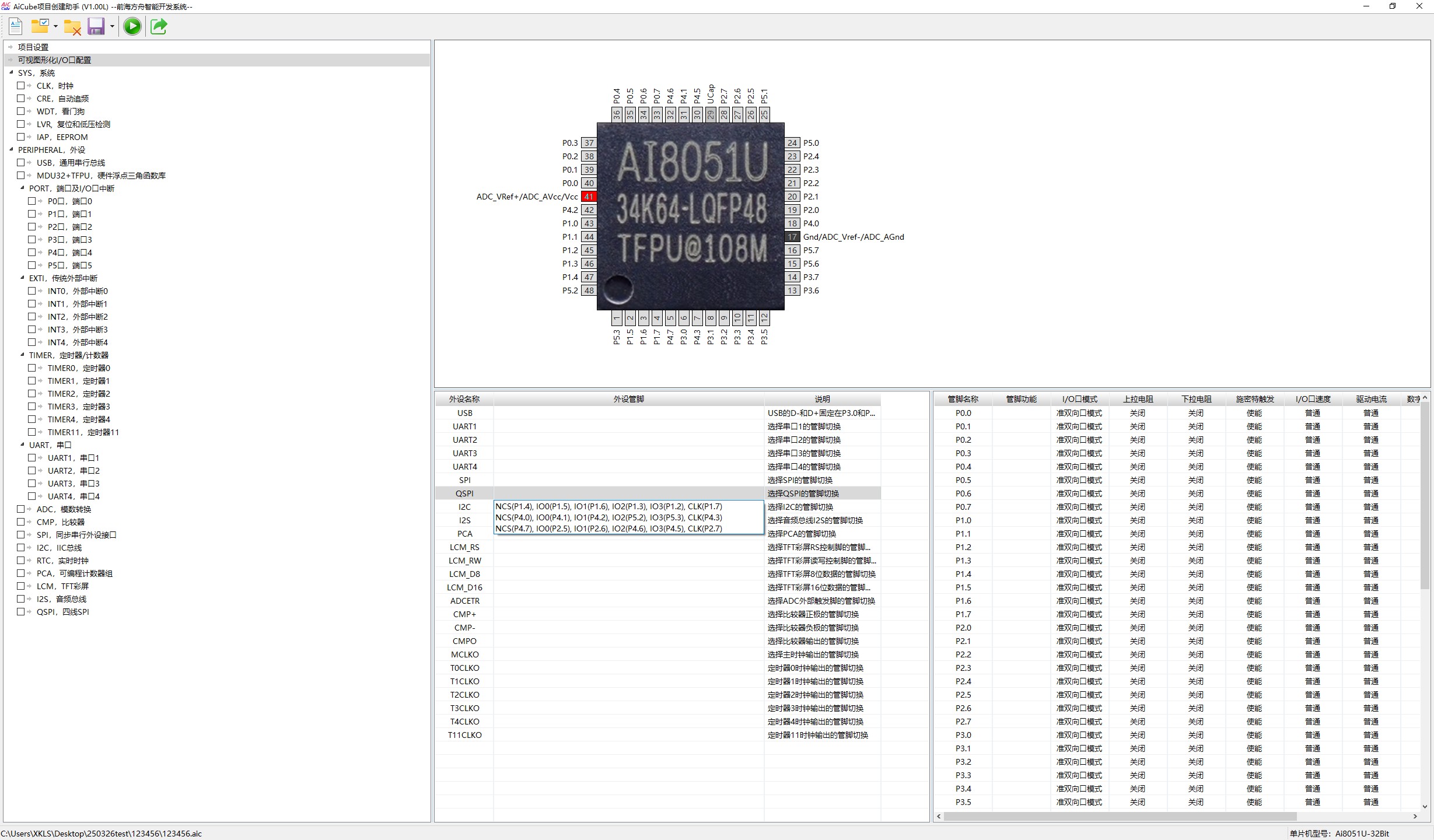Select the 可视图形化I/O口配置 tree item

tap(54, 60)
